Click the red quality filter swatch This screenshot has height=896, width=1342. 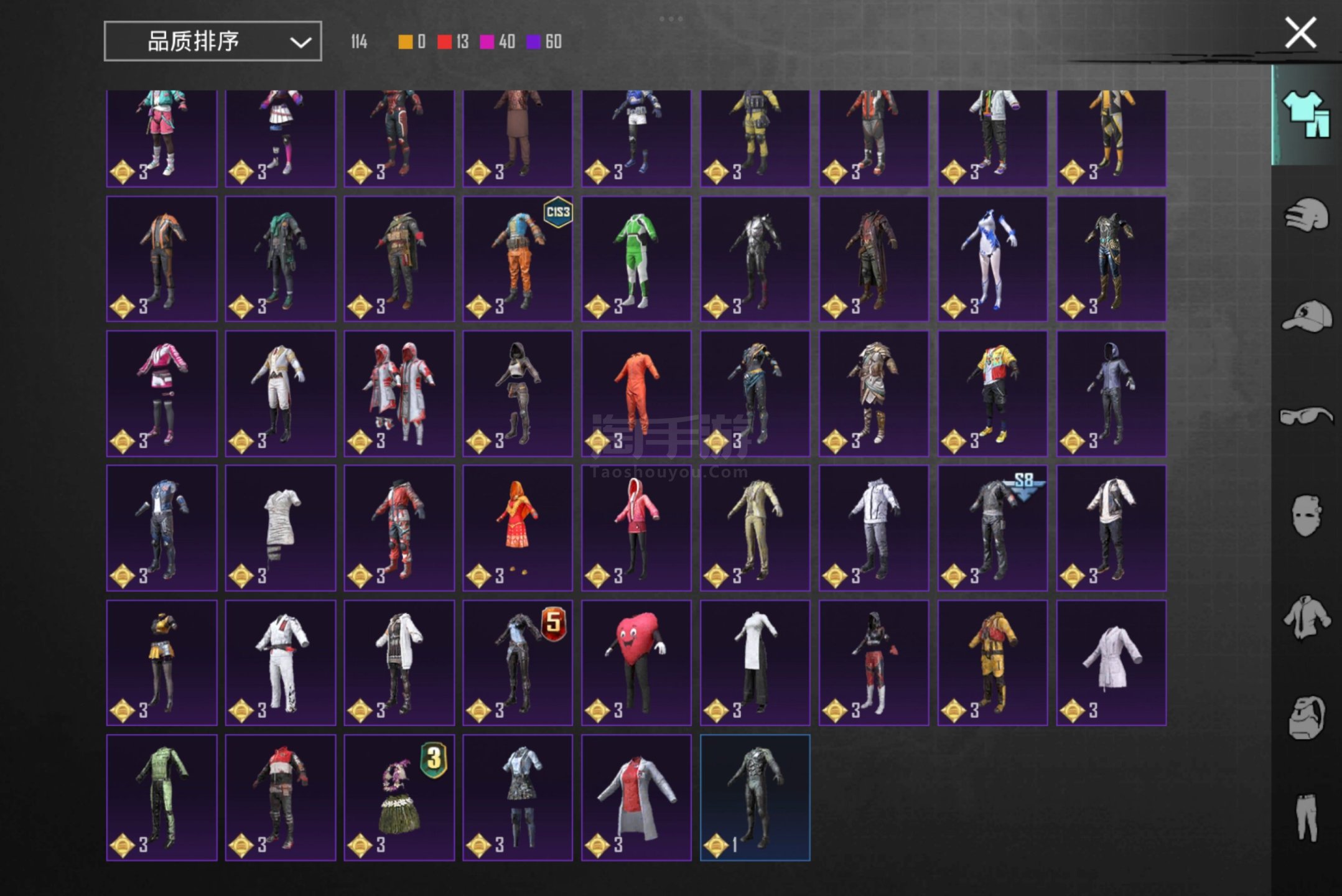point(444,42)
